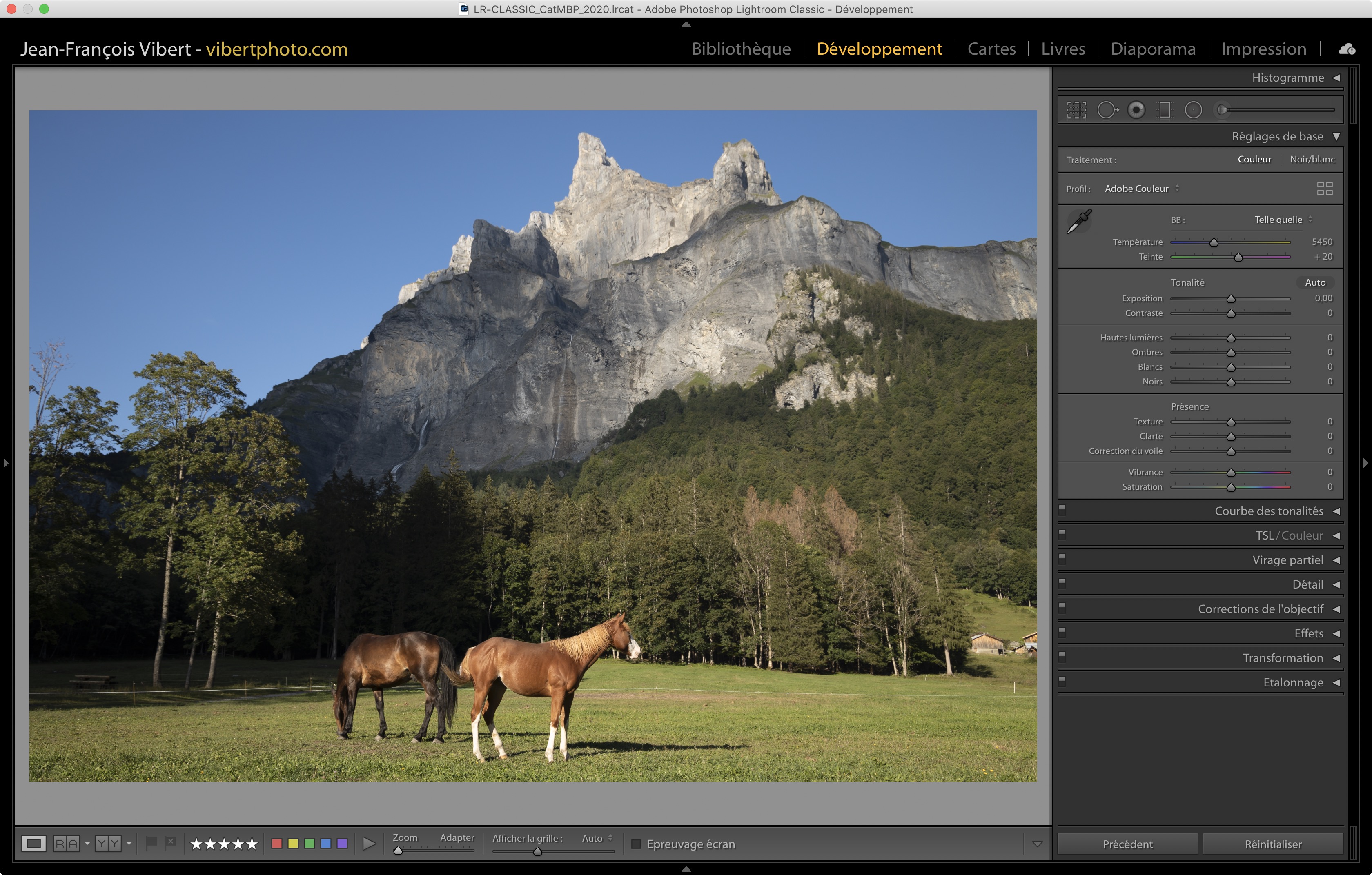1372x875 pixels.
Task: Open the profile browser grid icon
Action: [x=1325, y=189]
